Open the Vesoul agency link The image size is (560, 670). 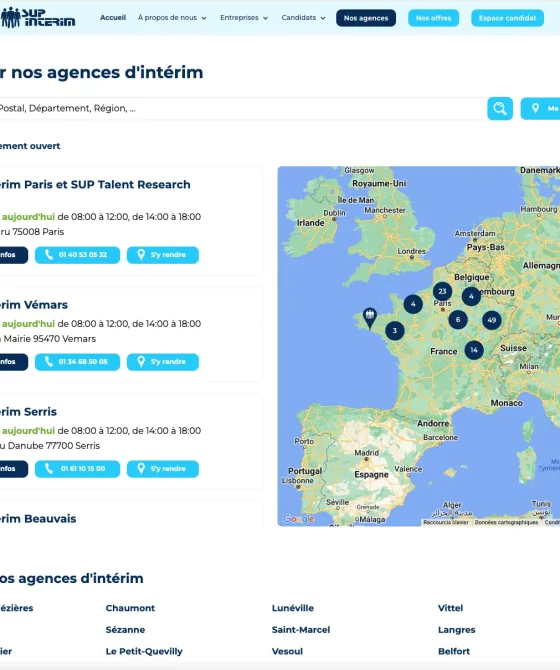click(x=287, y=652)
